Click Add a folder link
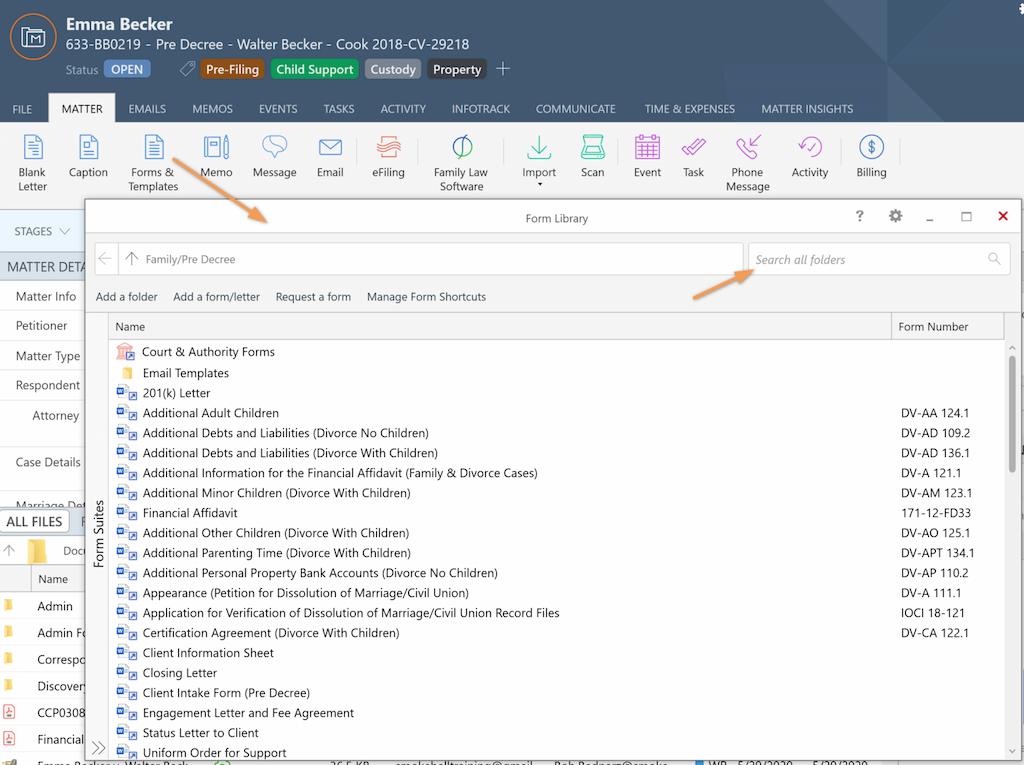 (x=127, y=297)
